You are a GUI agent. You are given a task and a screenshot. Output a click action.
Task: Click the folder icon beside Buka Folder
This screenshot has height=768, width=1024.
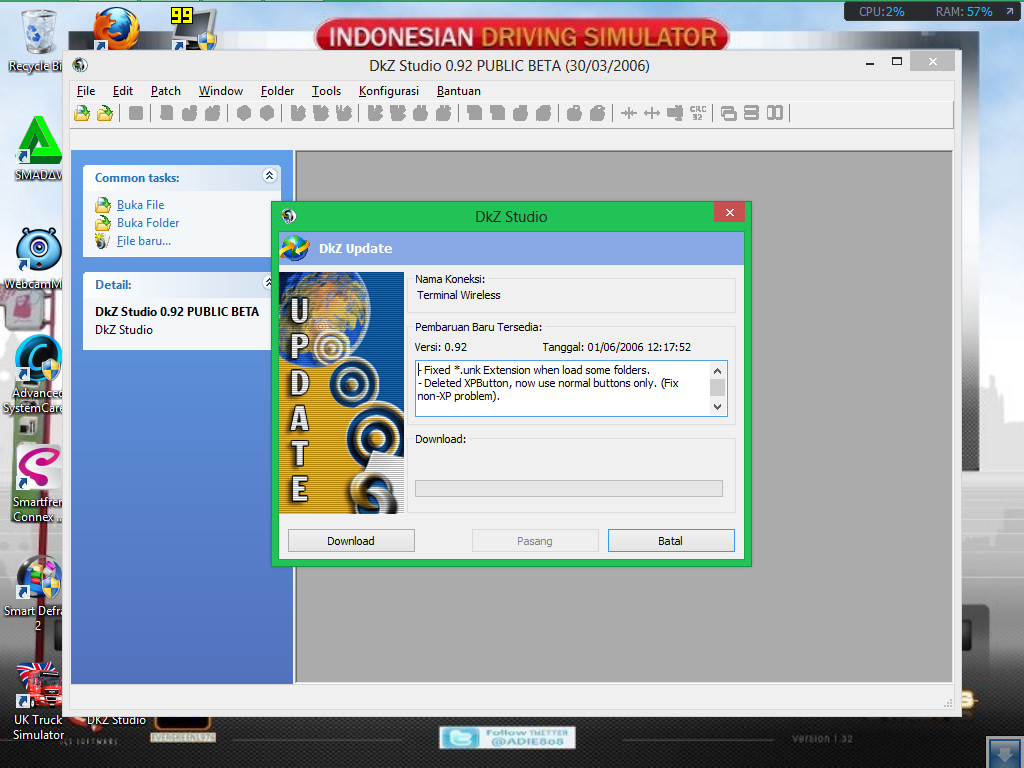tap(103, 223)
